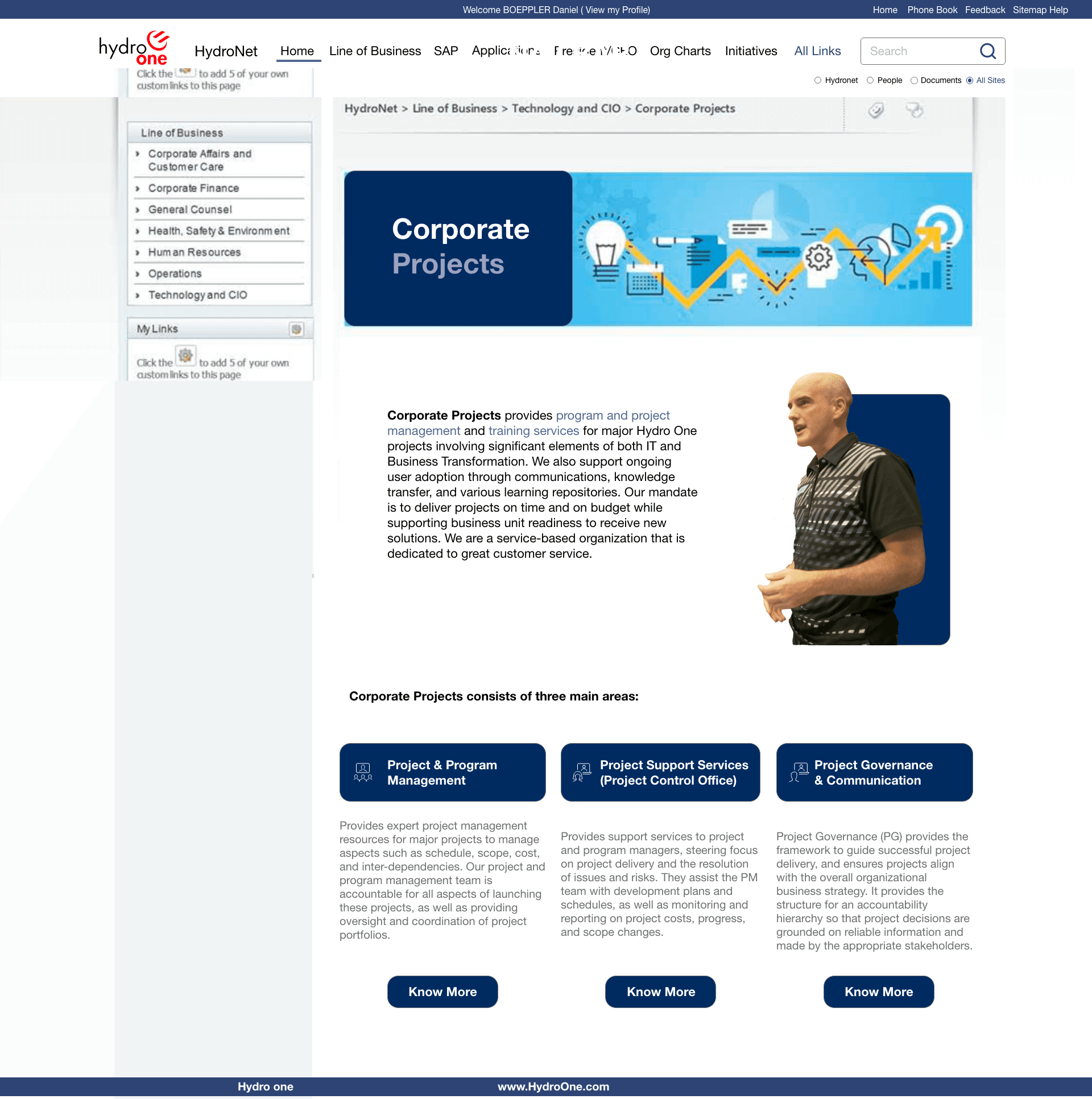Follow the training services link

(533, 430)
